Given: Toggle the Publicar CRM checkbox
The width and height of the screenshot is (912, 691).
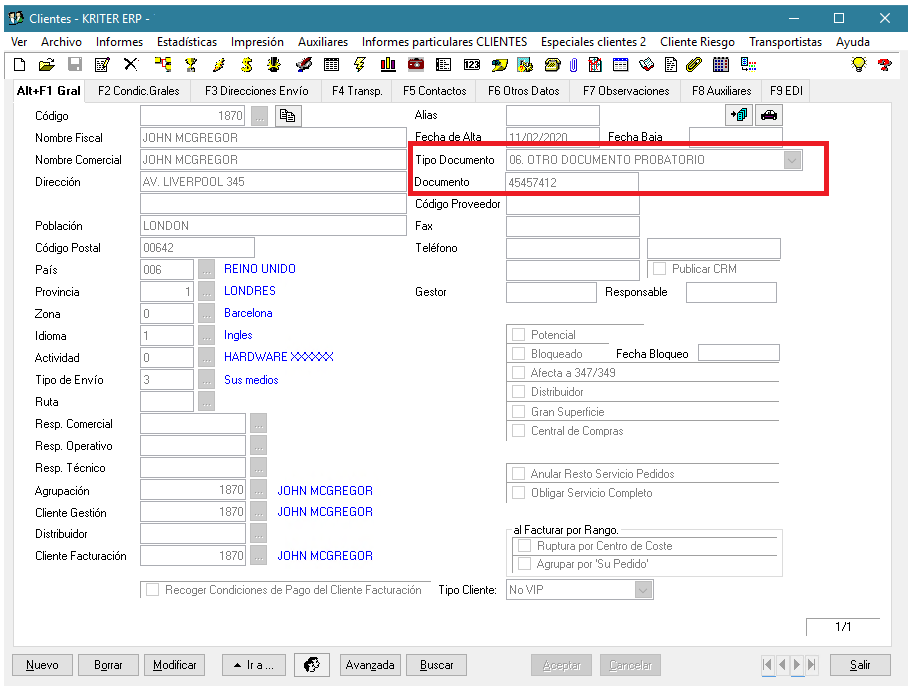Looking at the screenshot, I should click(659, 269).
